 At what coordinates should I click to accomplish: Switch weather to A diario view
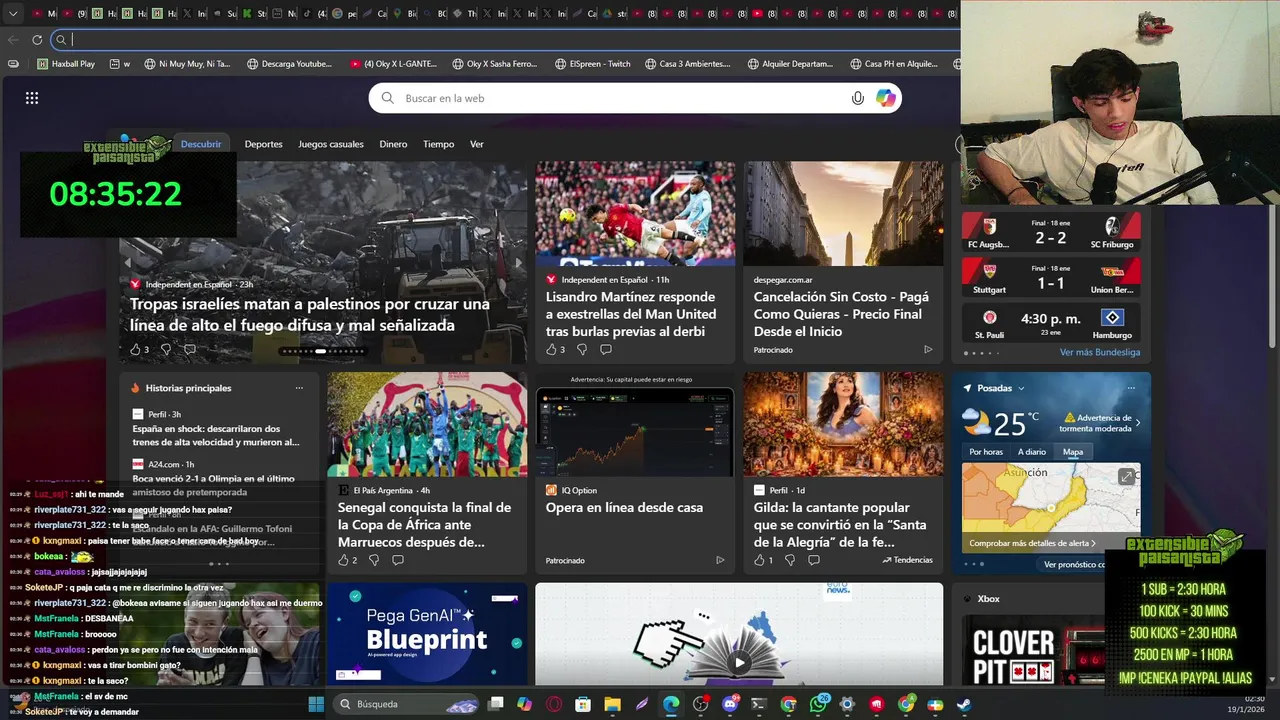[x=1032, y=452]
